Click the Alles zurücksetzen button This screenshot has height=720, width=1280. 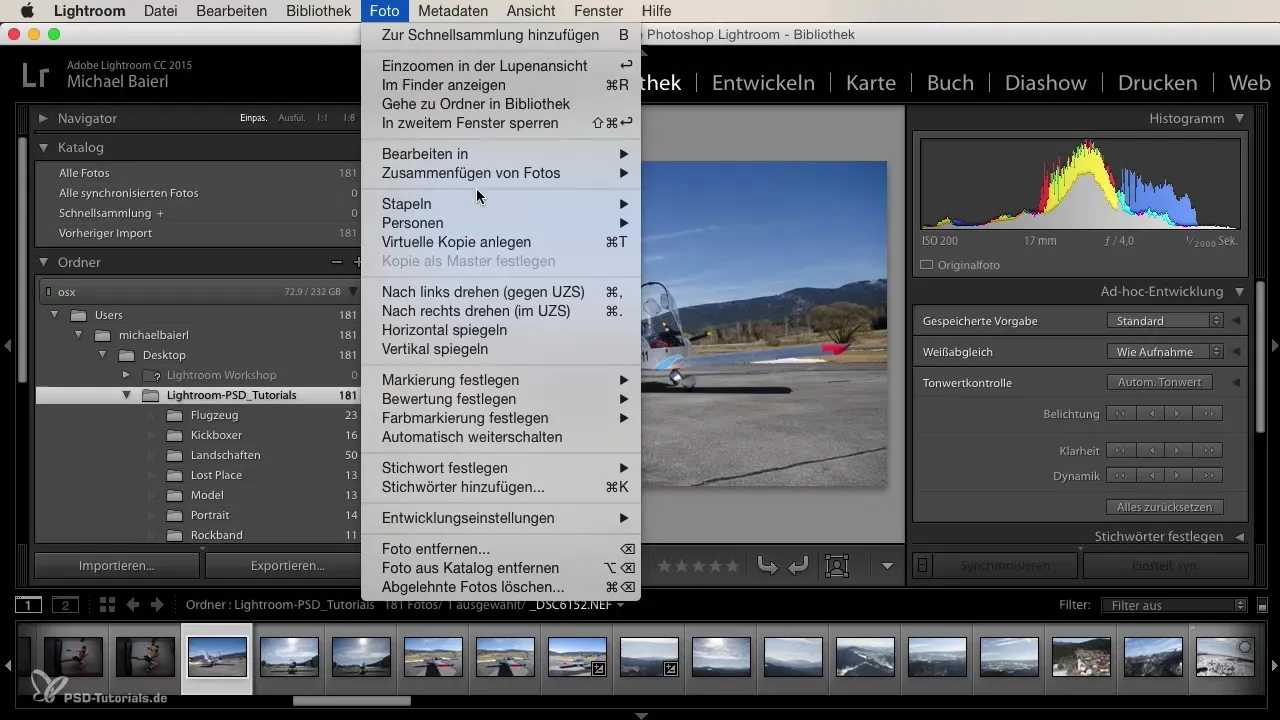click(1164, 507)
